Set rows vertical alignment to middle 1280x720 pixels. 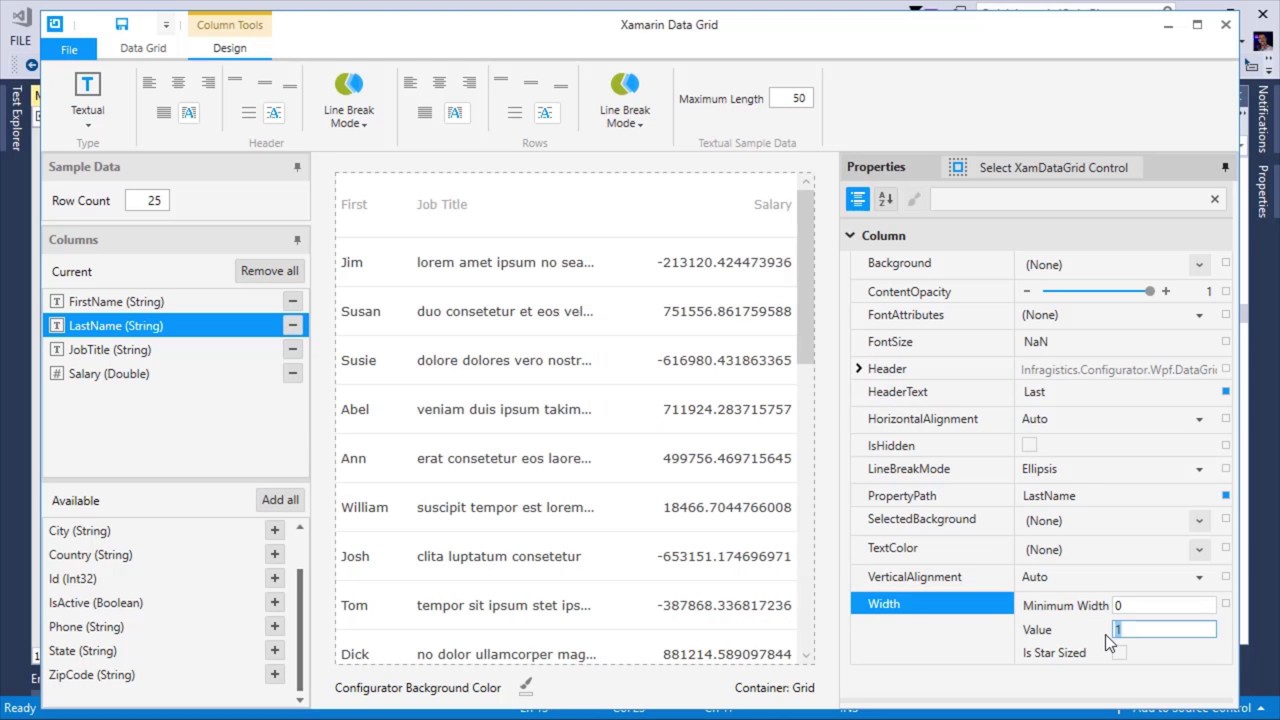(531, 83)
